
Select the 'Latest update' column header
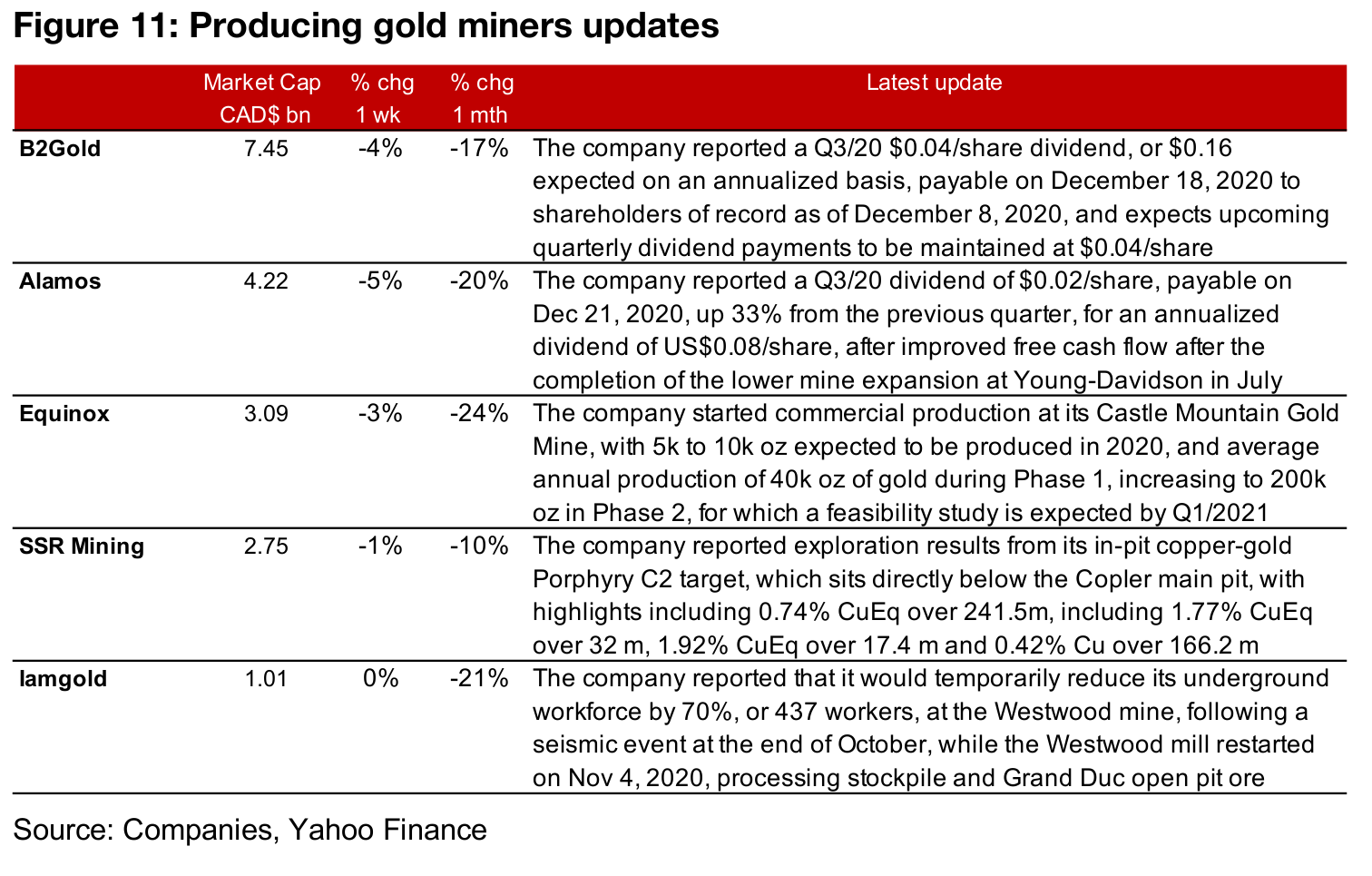coord(934,83)
